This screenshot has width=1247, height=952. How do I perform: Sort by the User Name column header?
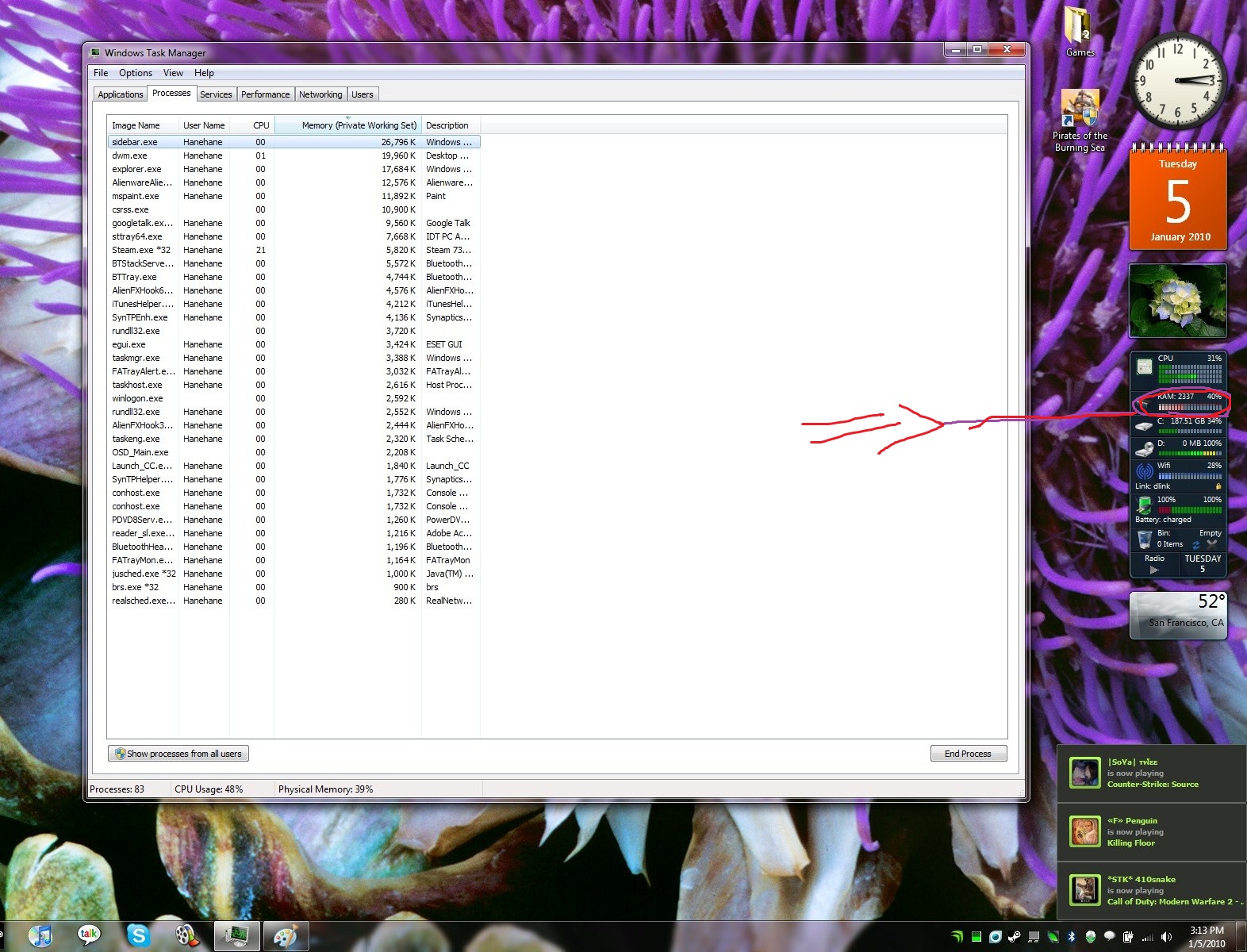coord(204,125)
